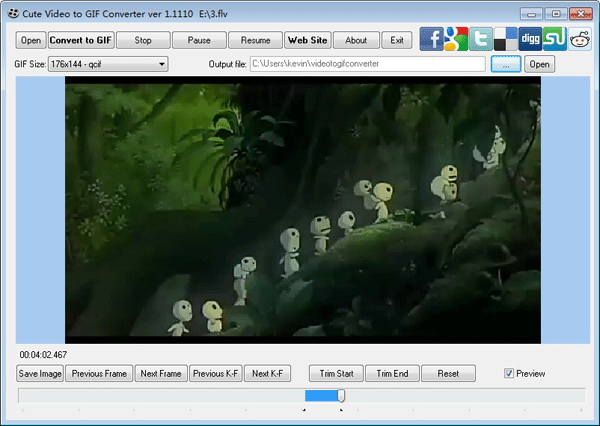Click the Google share icon
This screenshot has width=600, height=426.
pos(456,39)
